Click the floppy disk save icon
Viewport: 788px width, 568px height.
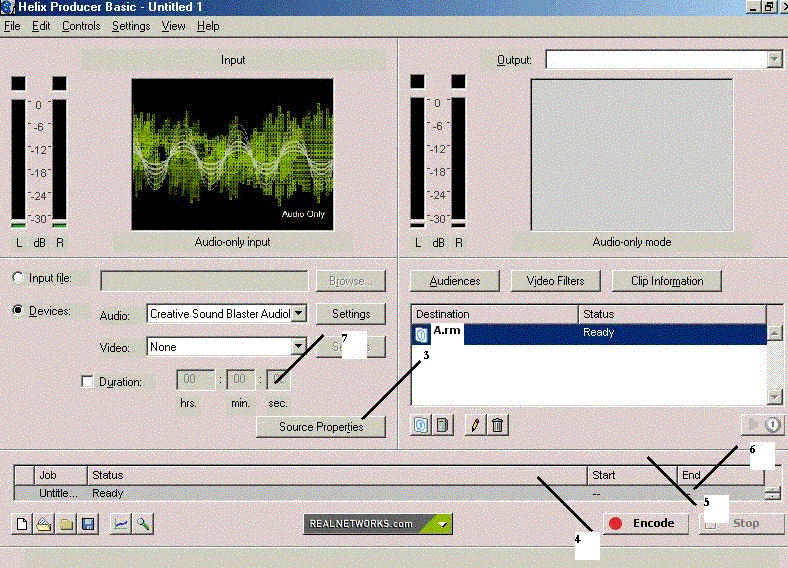[88, 524]
